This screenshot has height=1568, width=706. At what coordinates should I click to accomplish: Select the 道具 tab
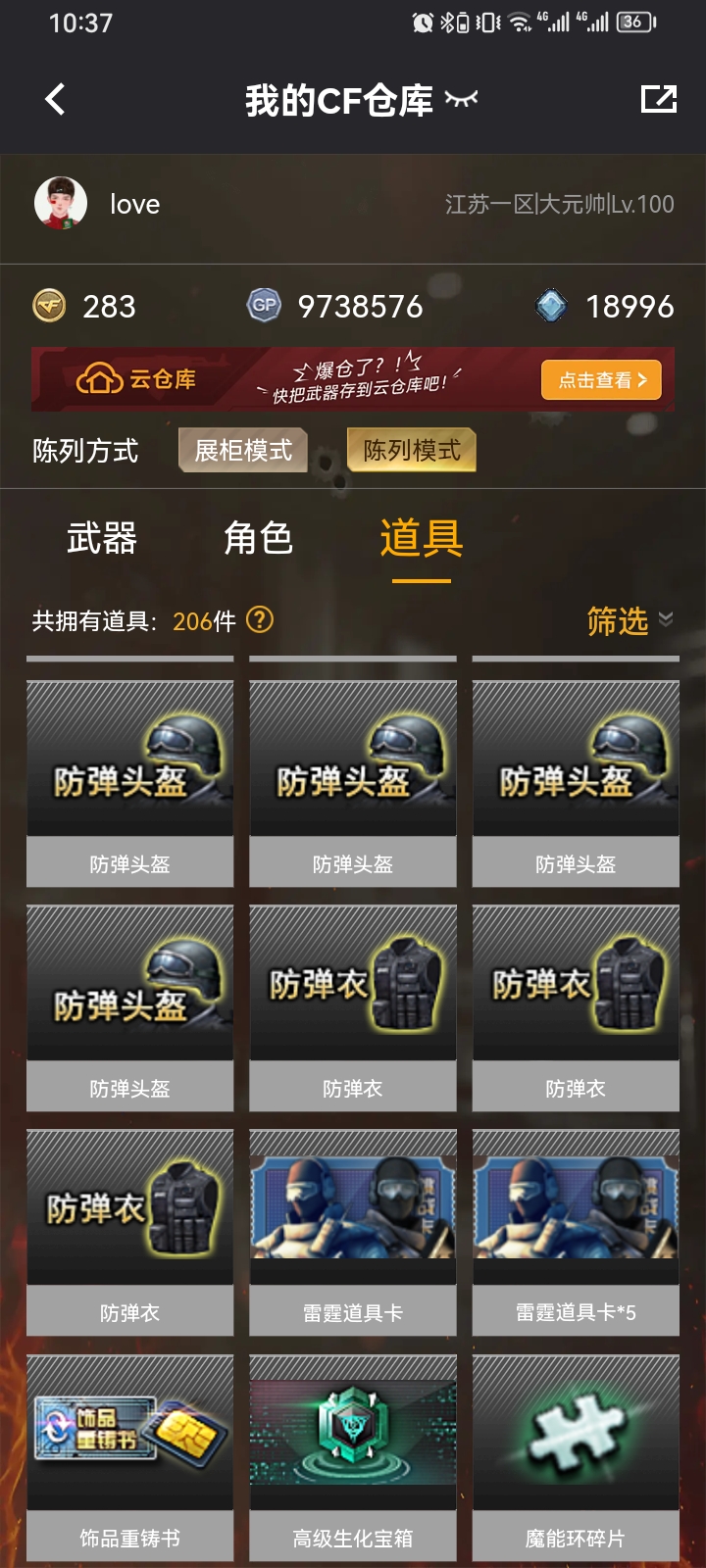[x=422, y=538]
